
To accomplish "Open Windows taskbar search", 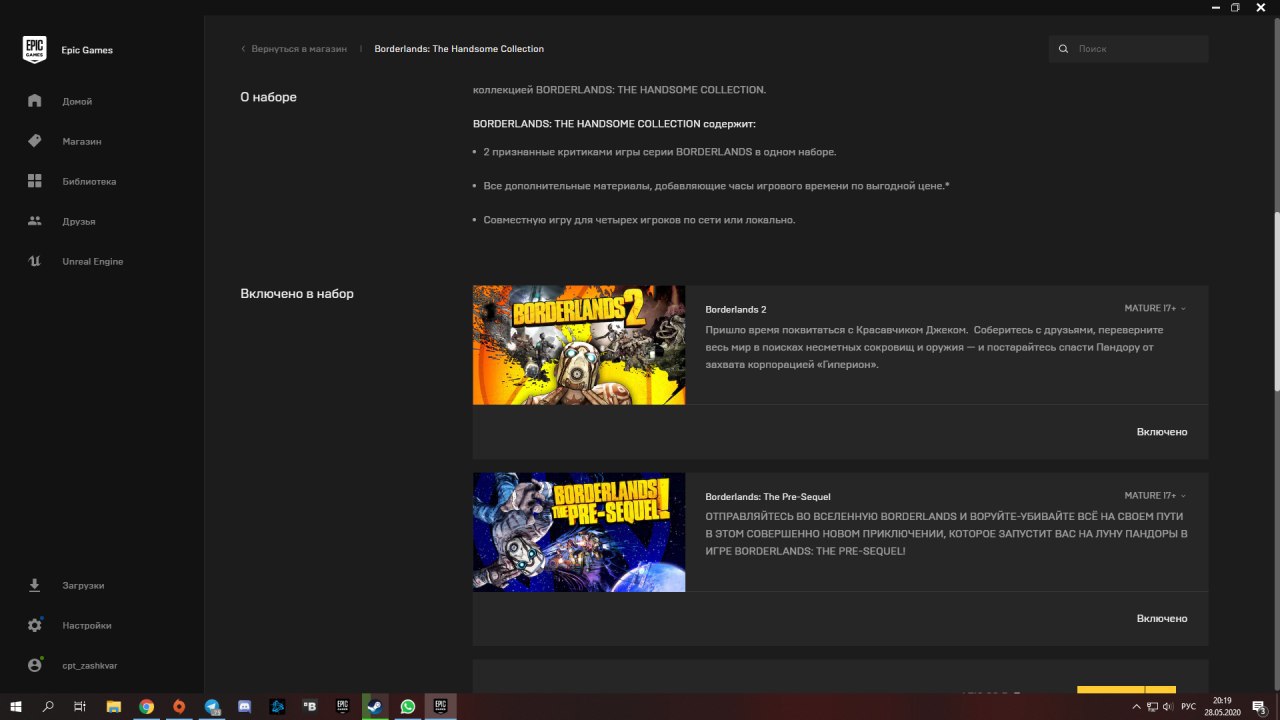I will point(48,707).
